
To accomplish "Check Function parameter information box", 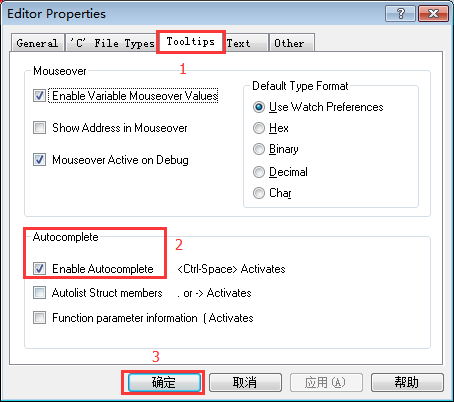I will 39,318.
